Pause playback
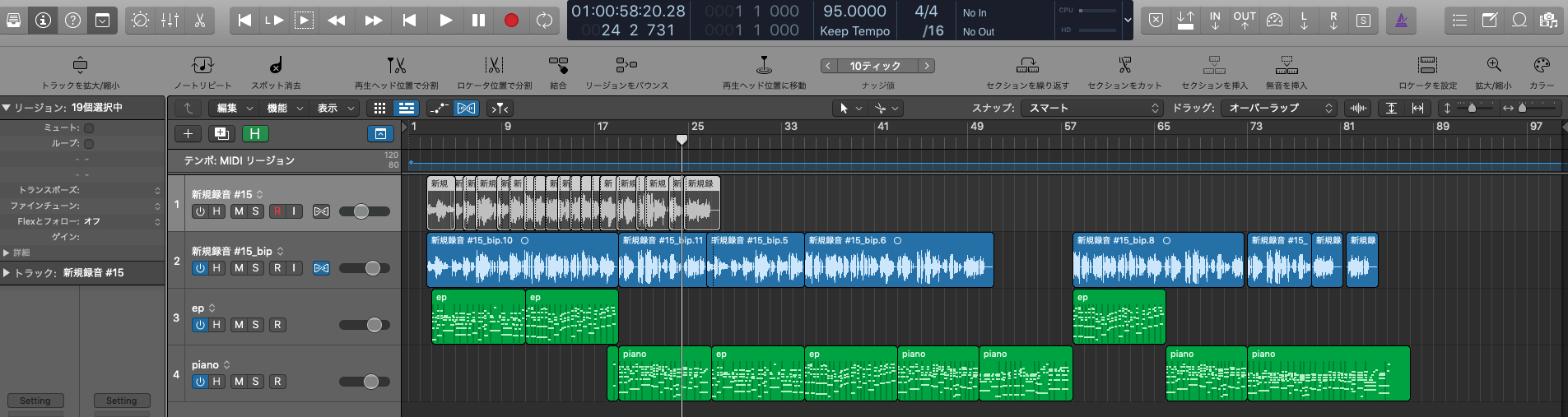Viewport: 1568px width, 417px height. tap(478, 21)
